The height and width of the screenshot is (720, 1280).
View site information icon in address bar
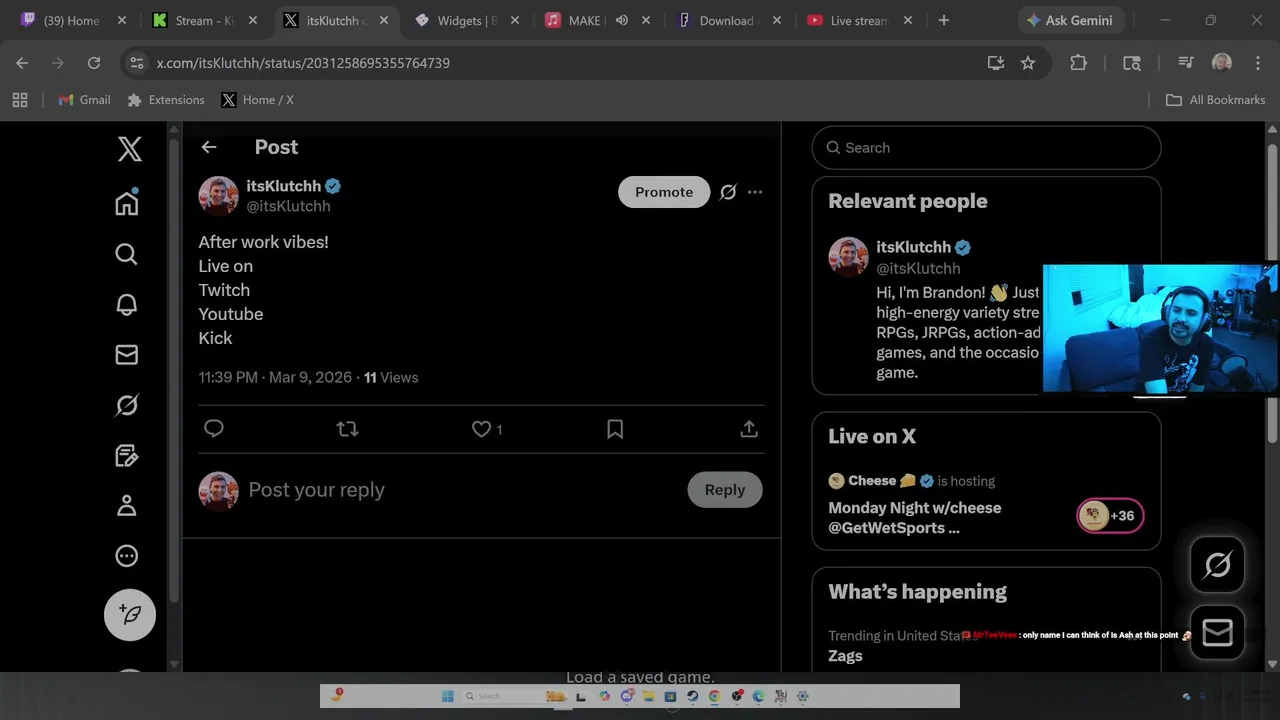138,63
